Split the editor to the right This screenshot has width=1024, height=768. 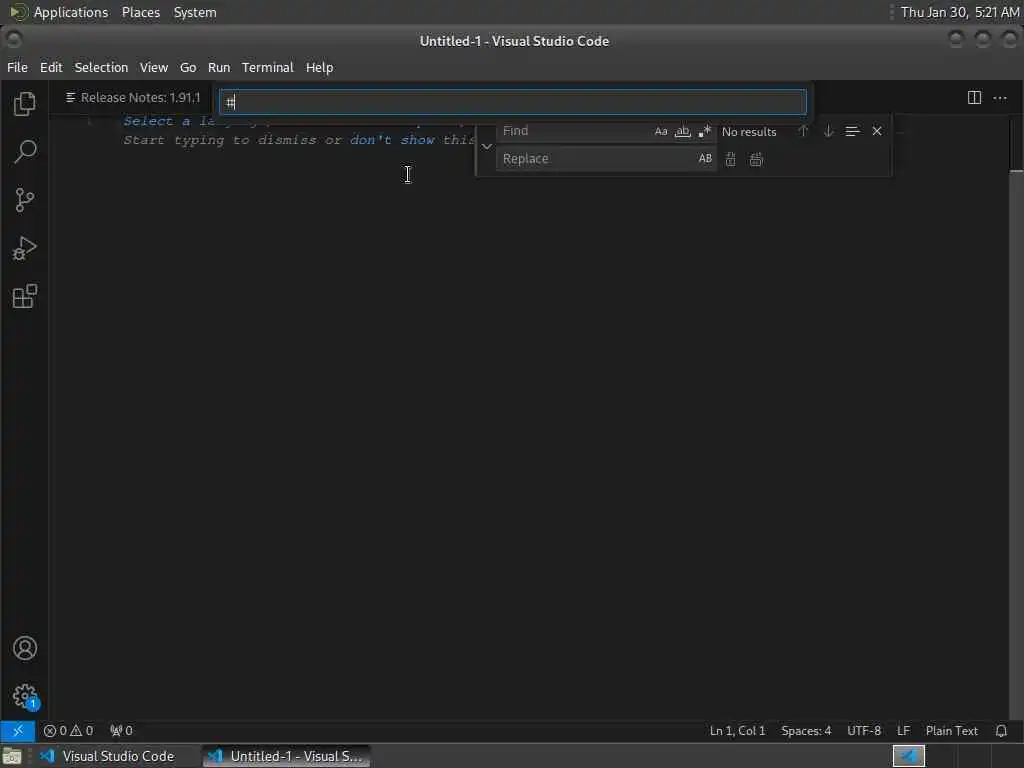pos(974,98)
